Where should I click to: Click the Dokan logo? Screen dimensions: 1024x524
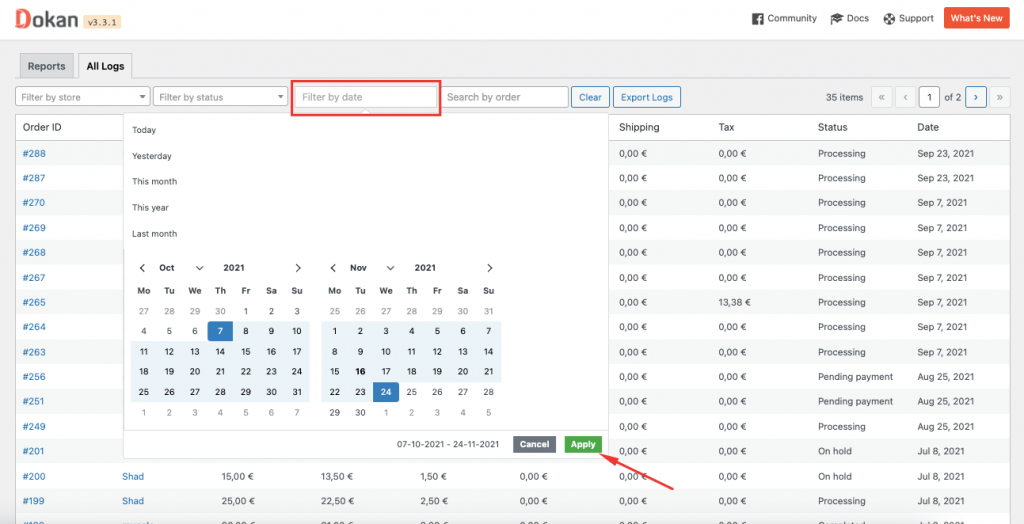pos(46,18)
